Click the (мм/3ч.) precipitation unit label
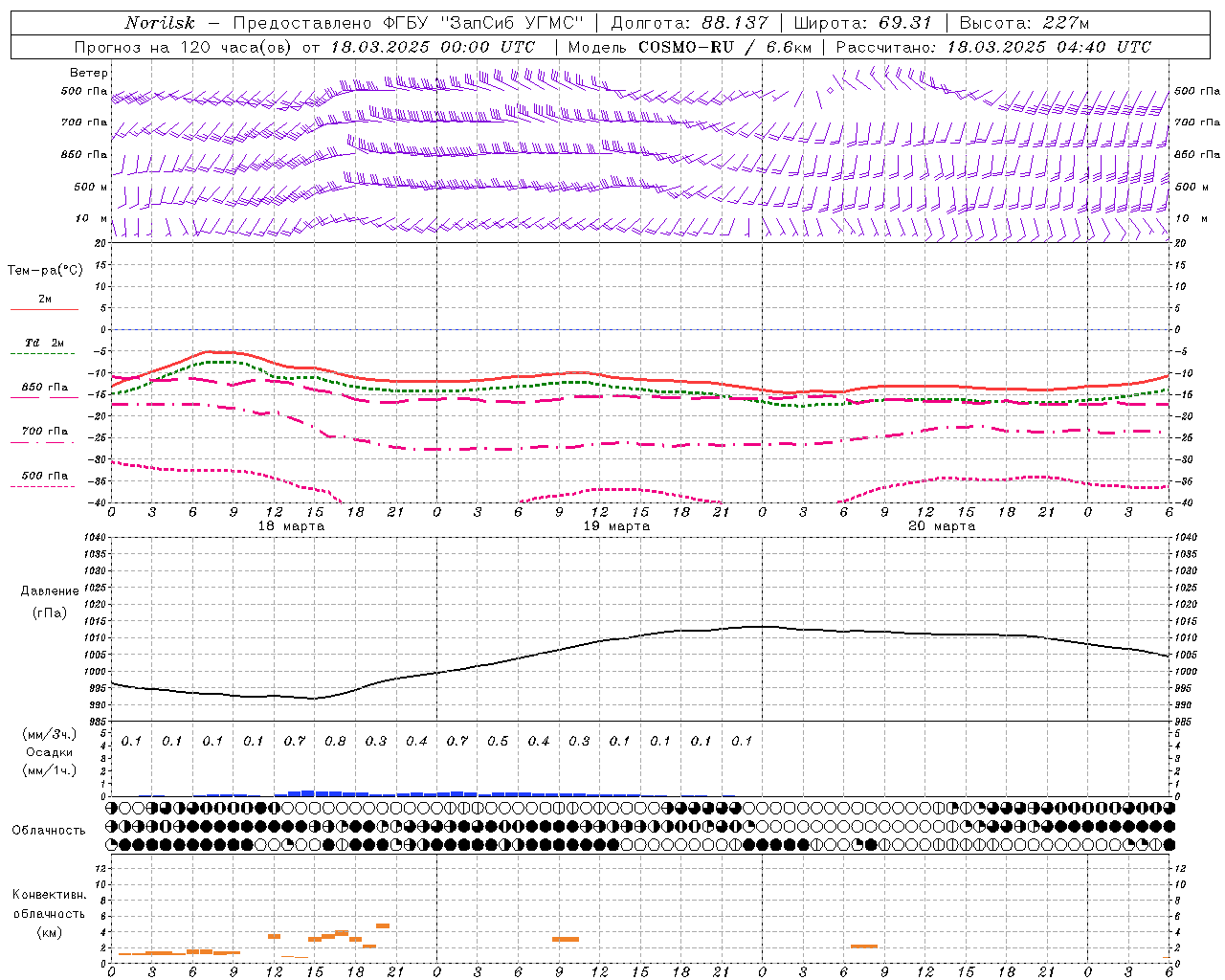 pyautogui.click(x=50, y=734)
